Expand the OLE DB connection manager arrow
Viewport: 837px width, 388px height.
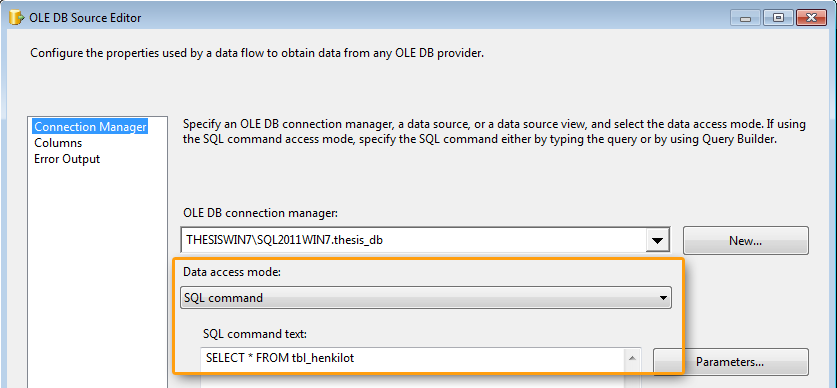(x=658, y=241)
